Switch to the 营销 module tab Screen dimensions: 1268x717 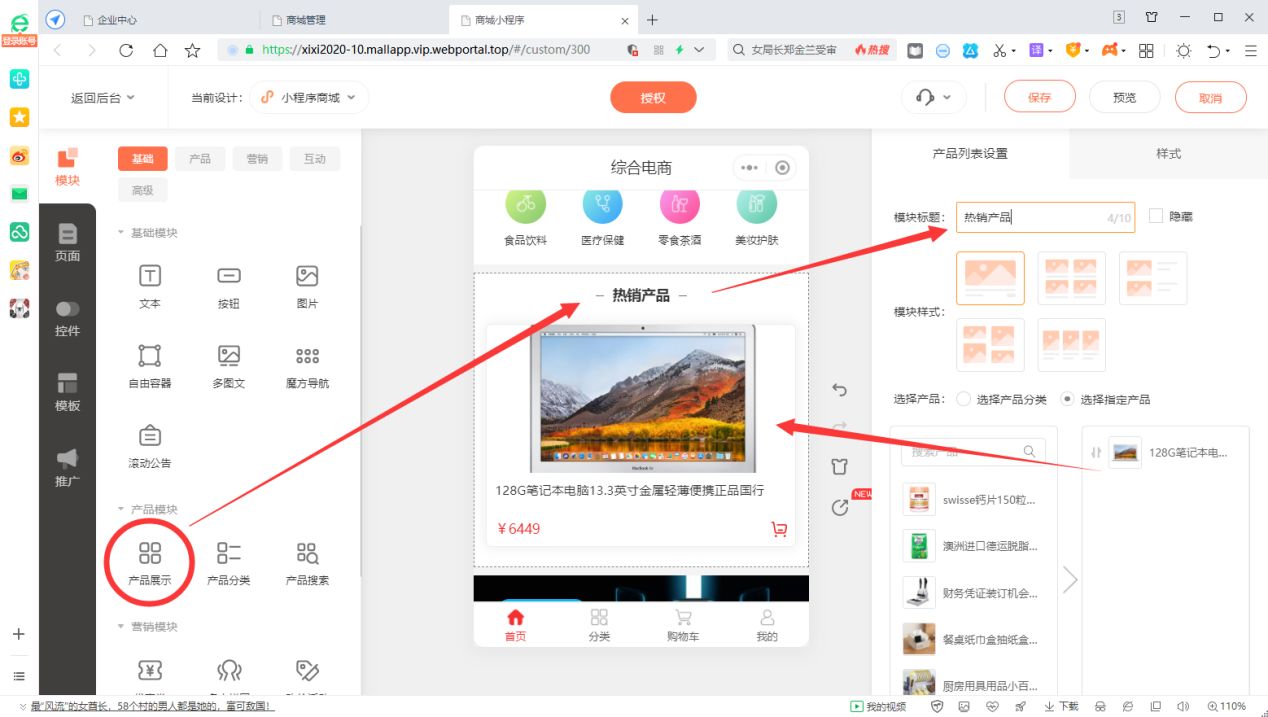point(257,157)
